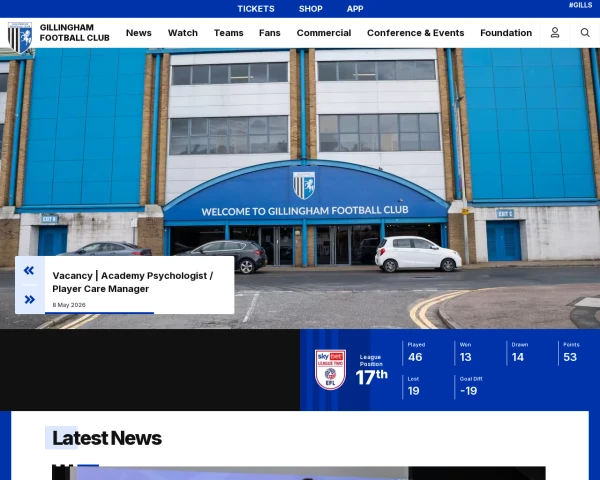Image resolution: width=600 pixels, height=480 pixels.
Task: Click the Played 46 stat
Action: coord(416,353)
